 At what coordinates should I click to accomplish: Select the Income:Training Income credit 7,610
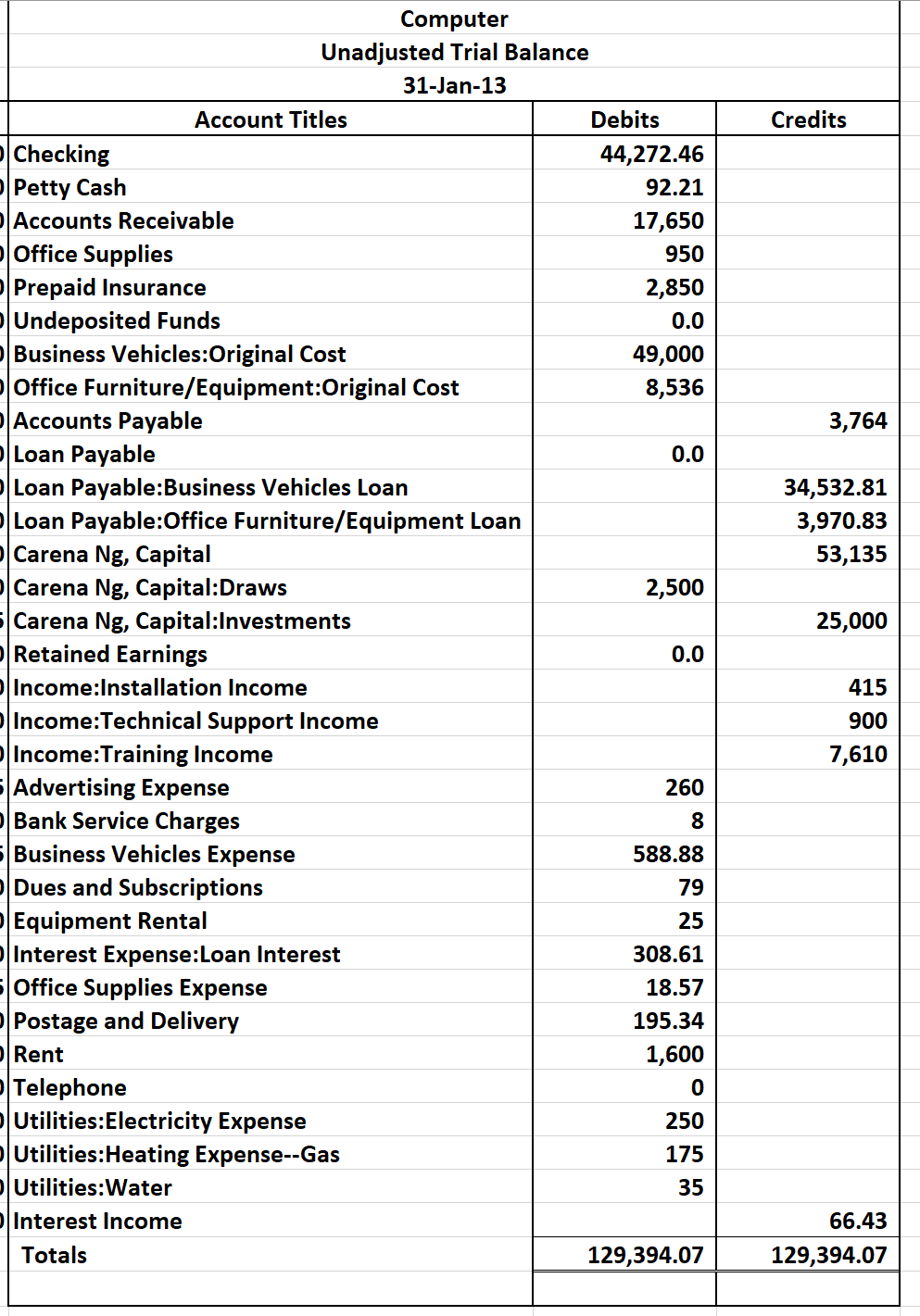[863, 754]
